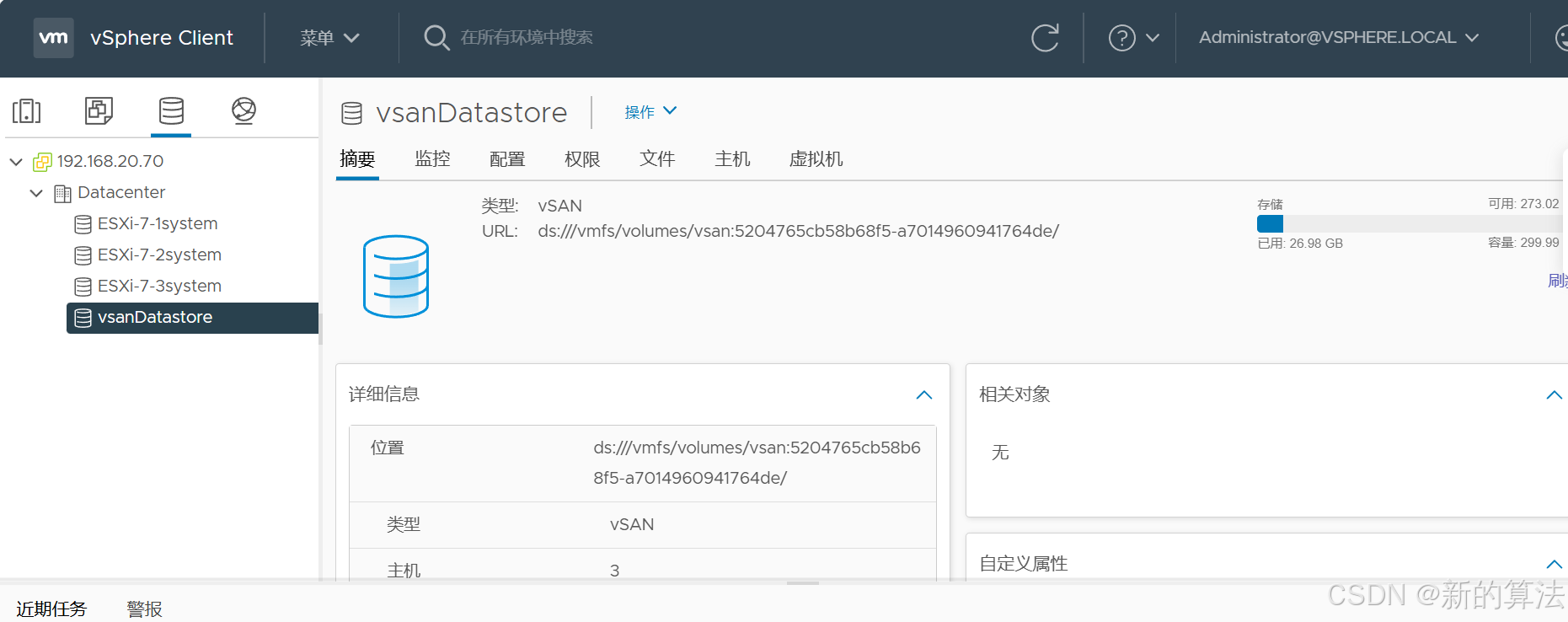Click the ESXi-7-3system datastore icon

(83, 287)
